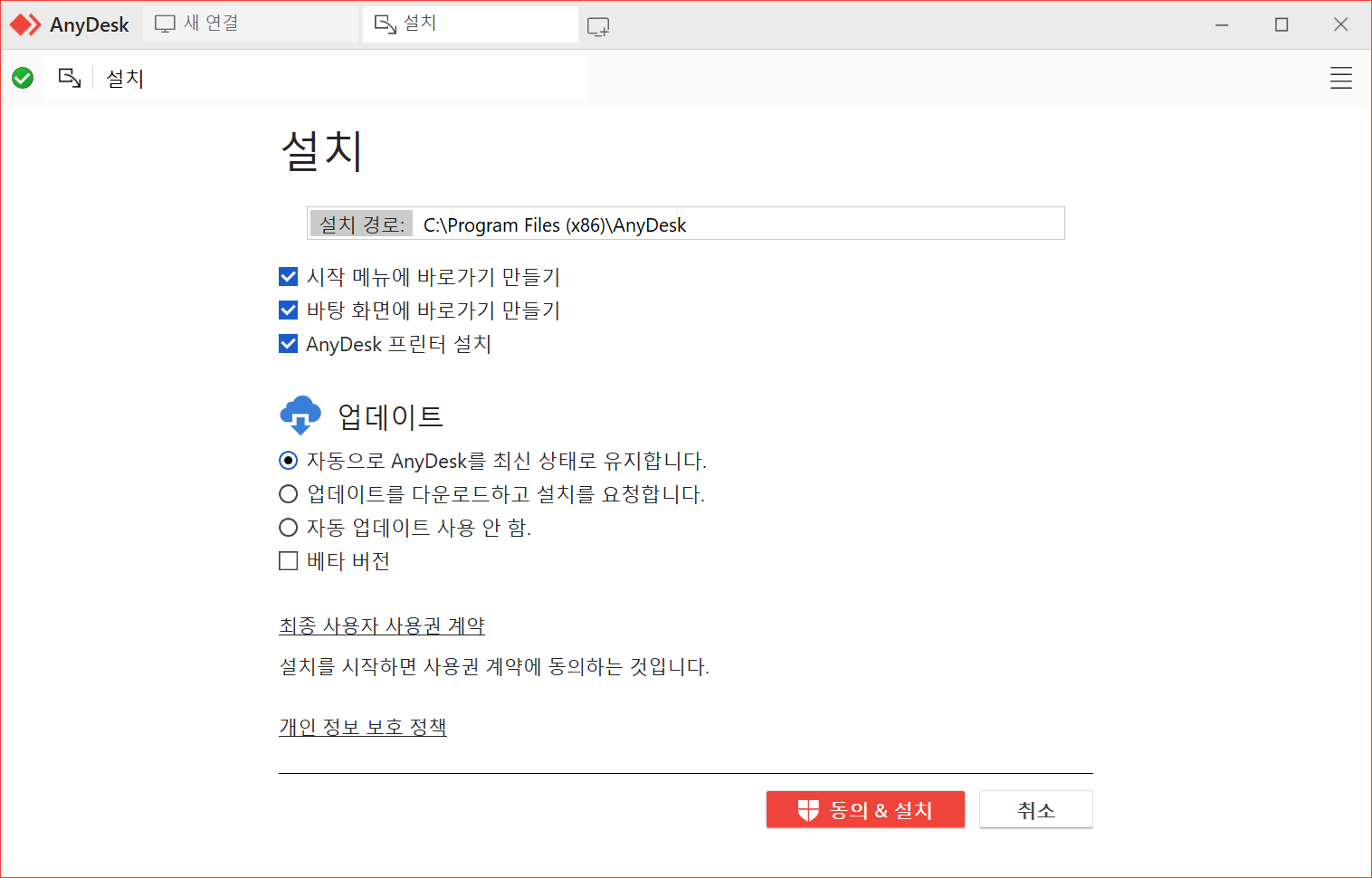Minimize the AnyDesk window

pos(1222,24)
